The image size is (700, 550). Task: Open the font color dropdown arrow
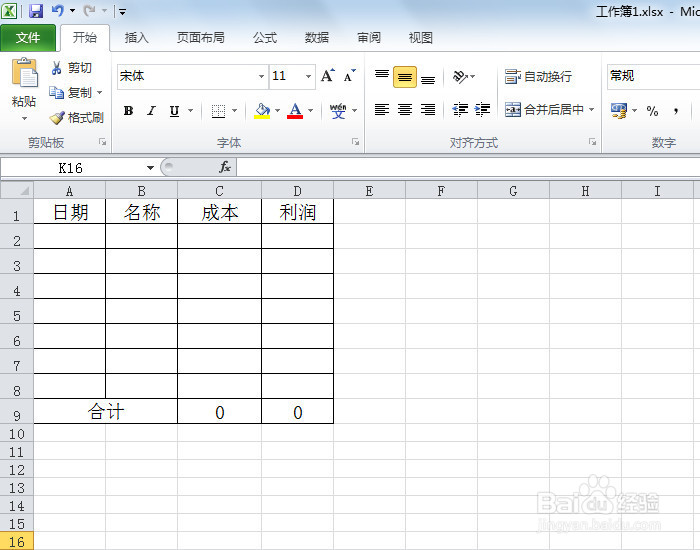pyautogui.click(x=310, y=111)
